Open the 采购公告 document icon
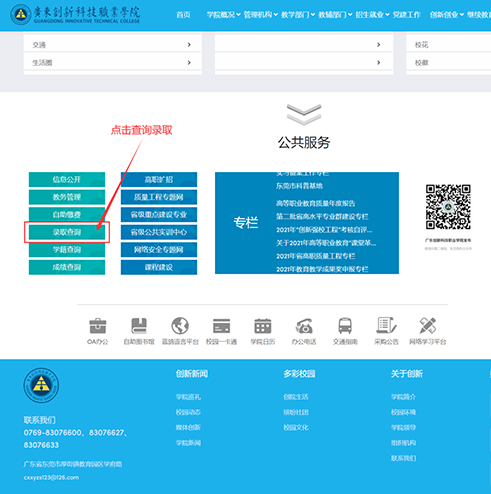Viewport: 491px width, 494px height. [386, 326]
